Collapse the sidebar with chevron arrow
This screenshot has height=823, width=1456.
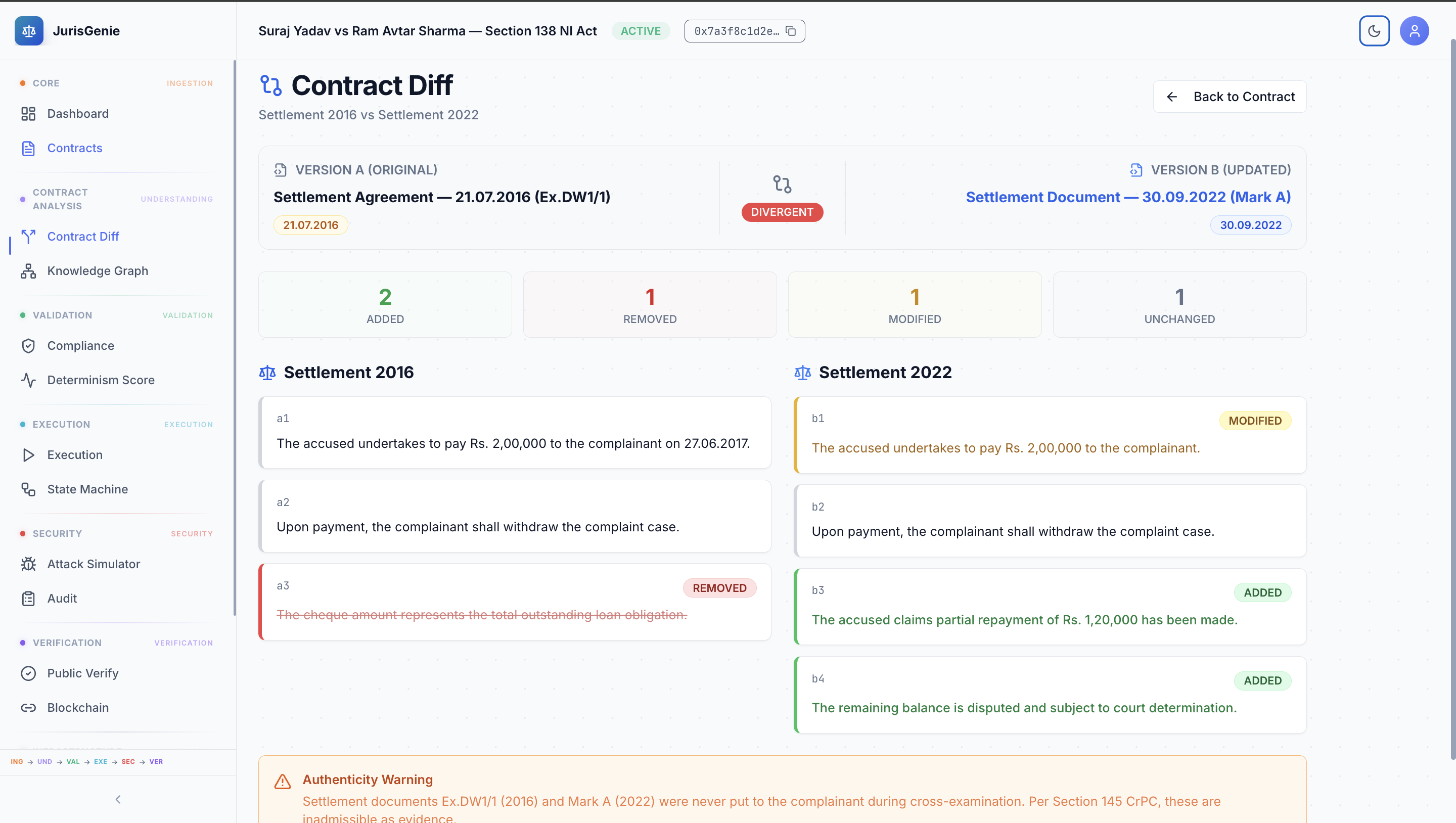click(118, 799)
